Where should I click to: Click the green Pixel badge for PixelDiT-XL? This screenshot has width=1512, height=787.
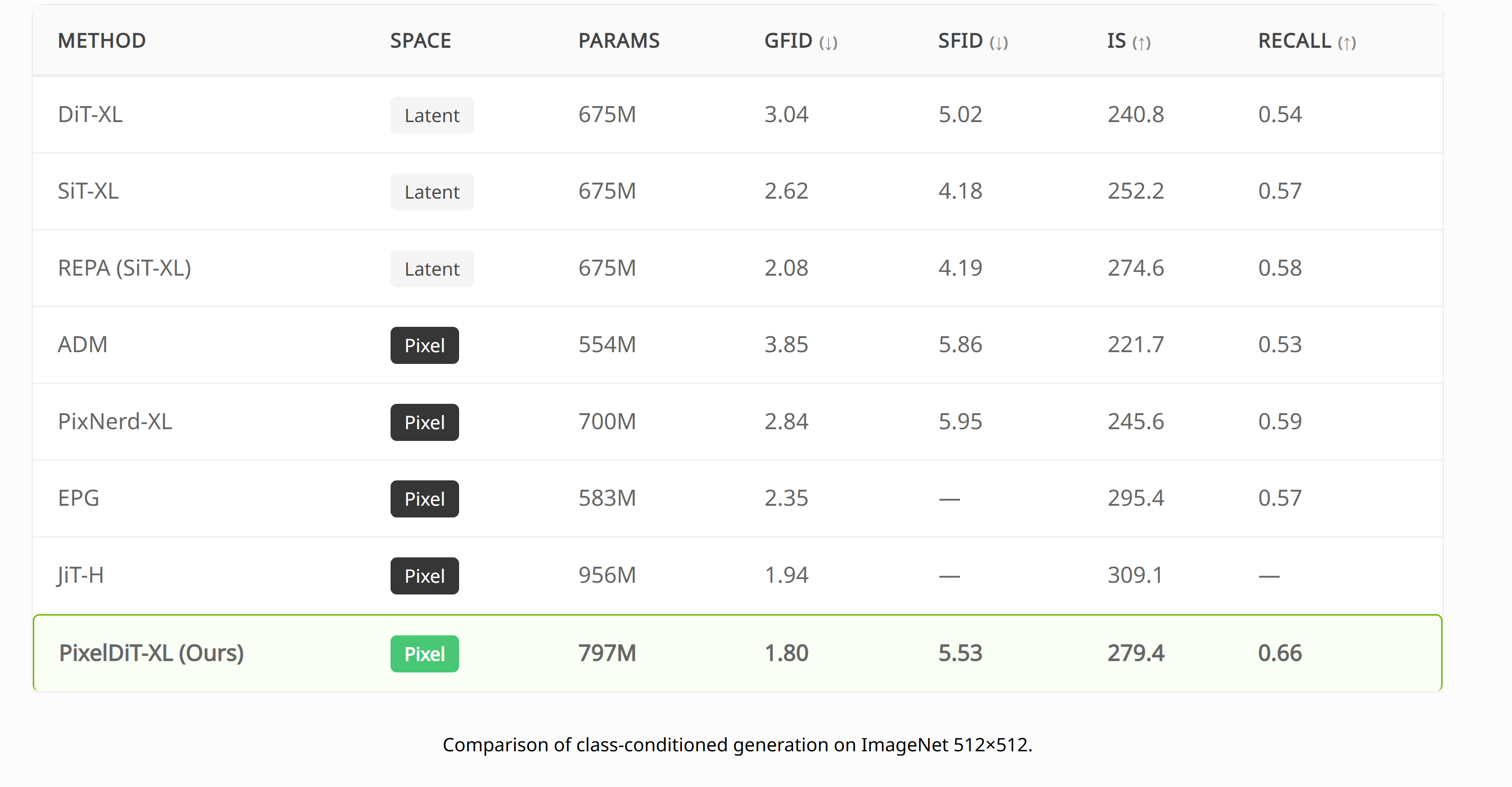(x=424, y=654)
